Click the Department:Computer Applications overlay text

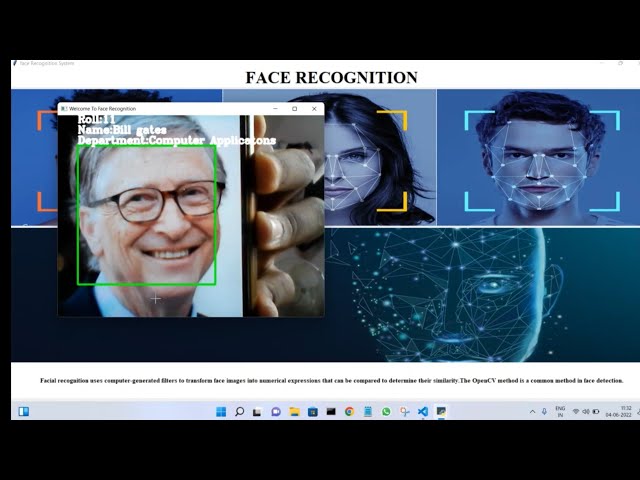tap(177, 140)
